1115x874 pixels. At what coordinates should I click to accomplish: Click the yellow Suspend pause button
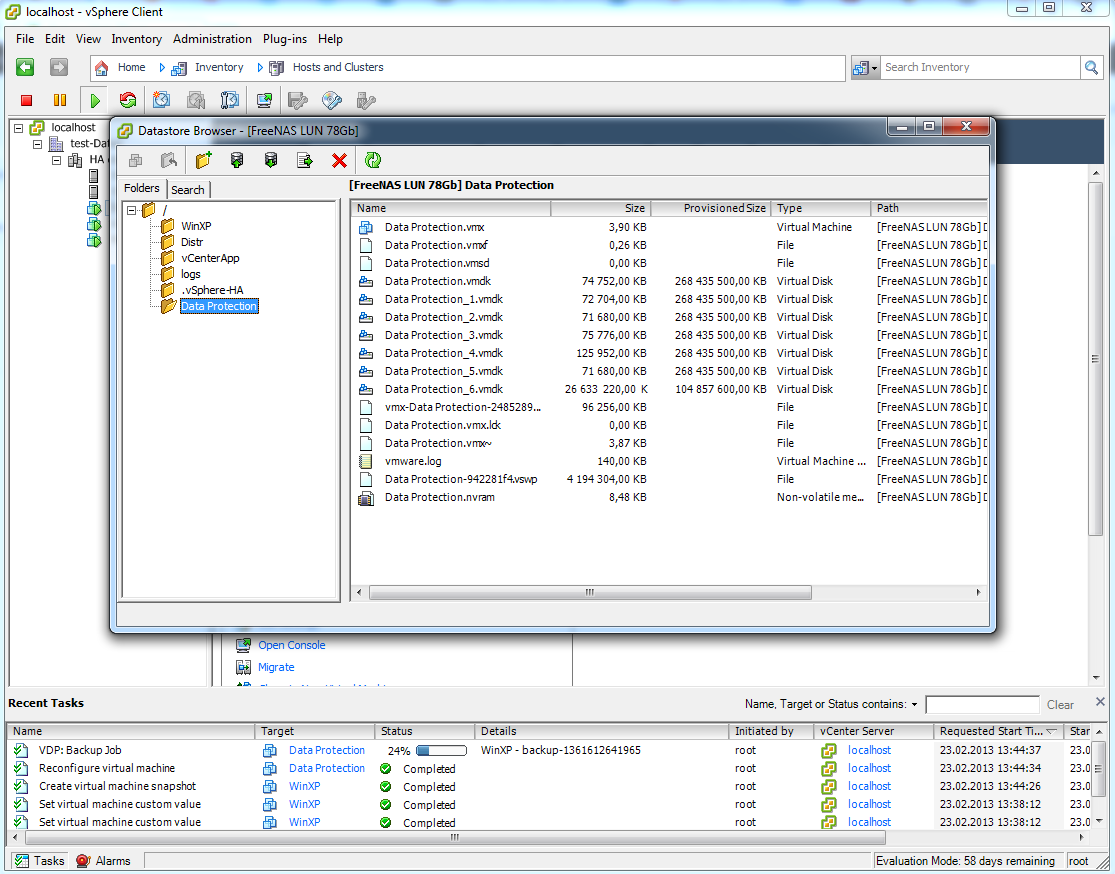point(60,100)
